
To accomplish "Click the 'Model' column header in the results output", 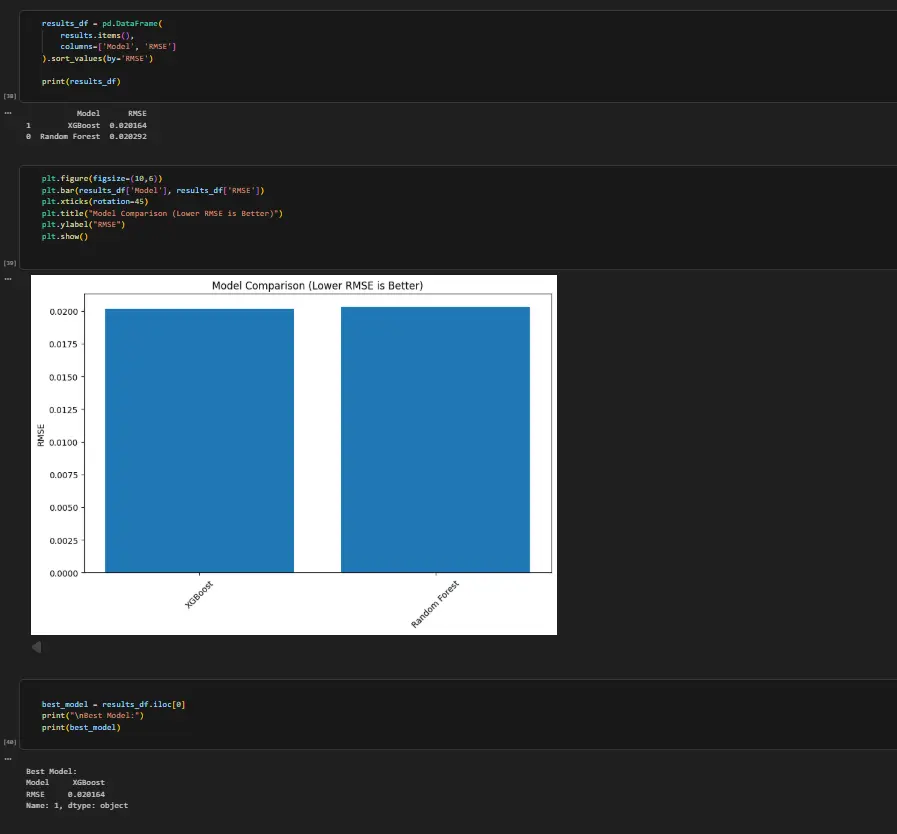I will [x=88, y=113].
